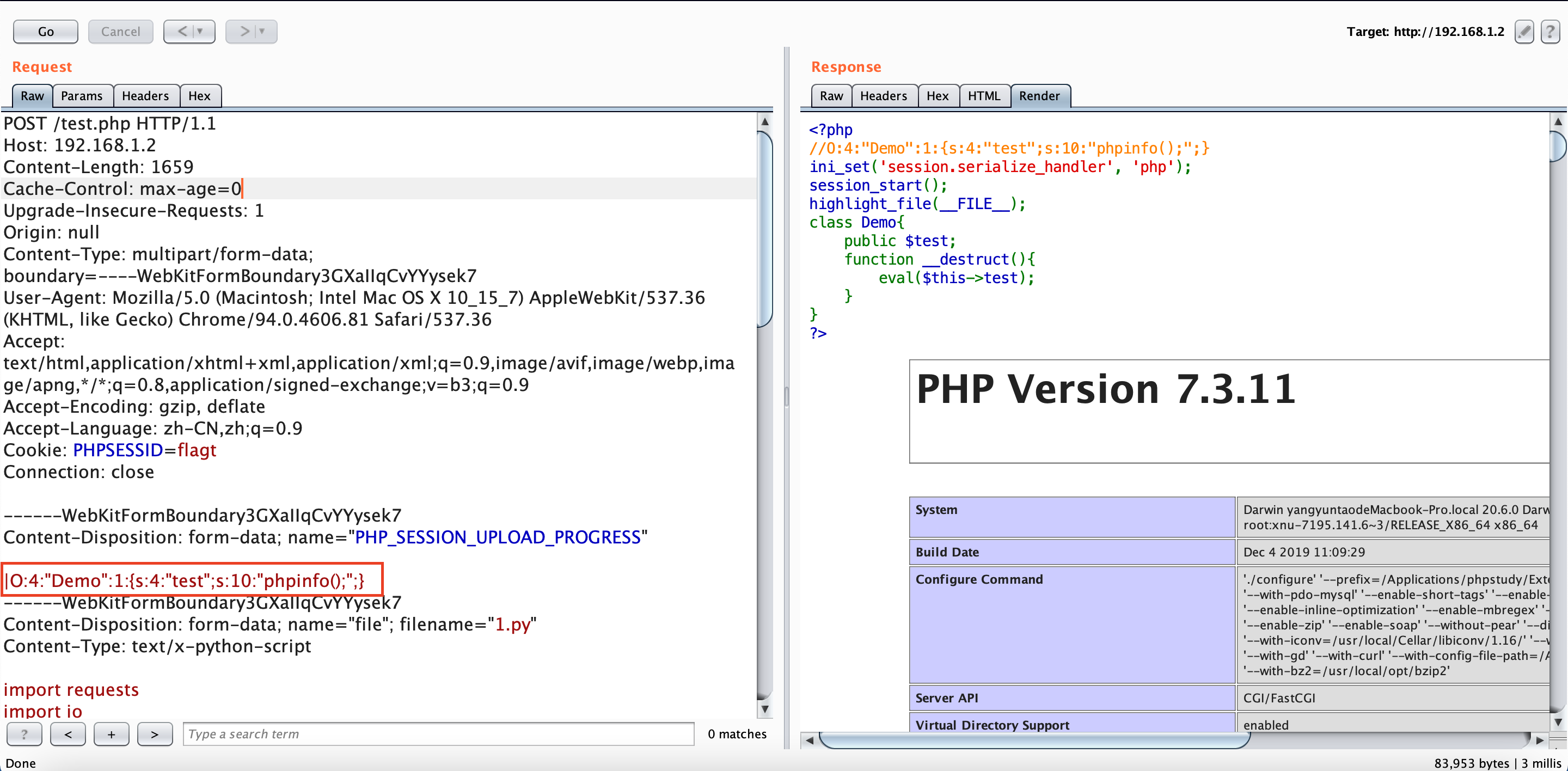Switch to request Params tab
This screenshot has width=1568, height=771.
coord(82,96)
